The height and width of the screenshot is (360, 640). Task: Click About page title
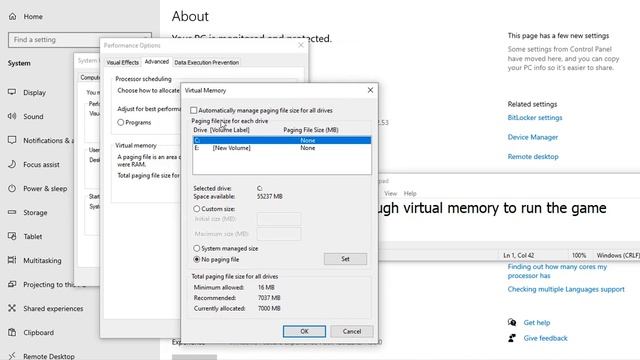pyautogui.click(x=190, y=16)
